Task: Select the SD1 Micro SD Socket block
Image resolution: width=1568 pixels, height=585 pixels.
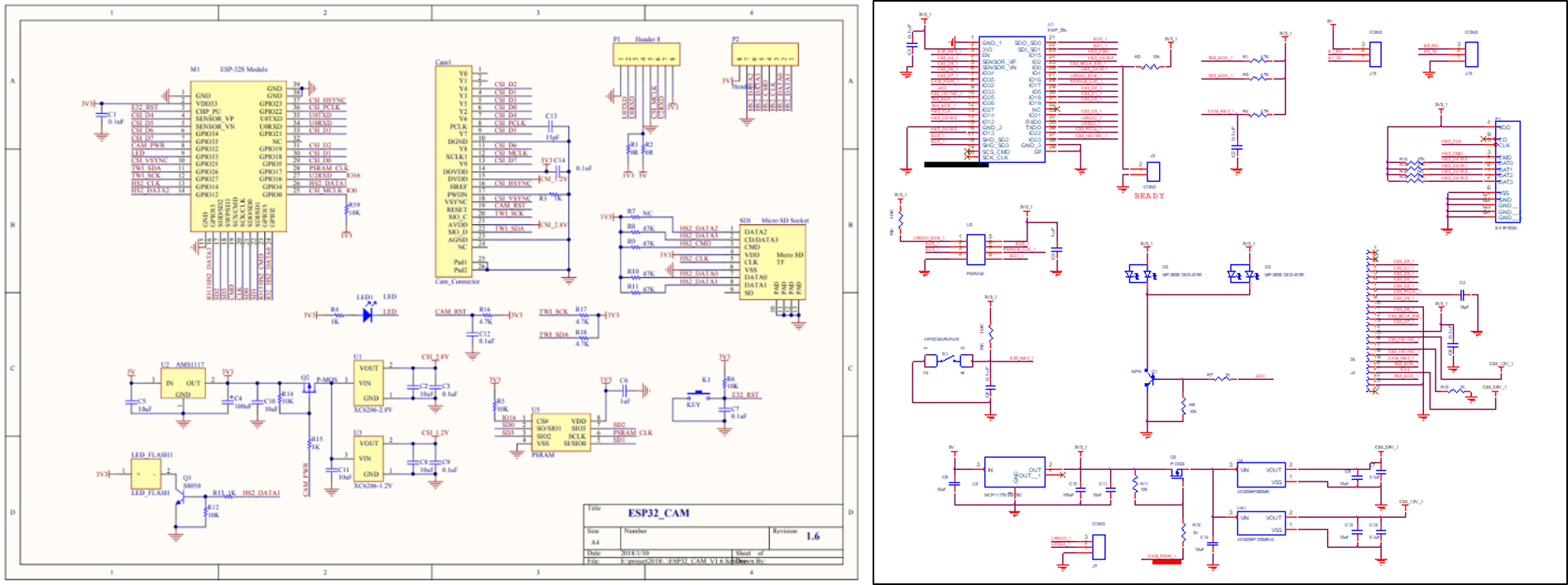Action: click(772, 262)
